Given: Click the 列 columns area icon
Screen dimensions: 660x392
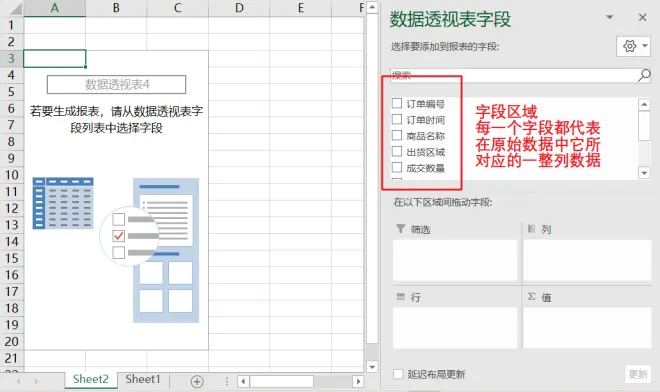Looking at the screenshot, I should pos(532,229).
